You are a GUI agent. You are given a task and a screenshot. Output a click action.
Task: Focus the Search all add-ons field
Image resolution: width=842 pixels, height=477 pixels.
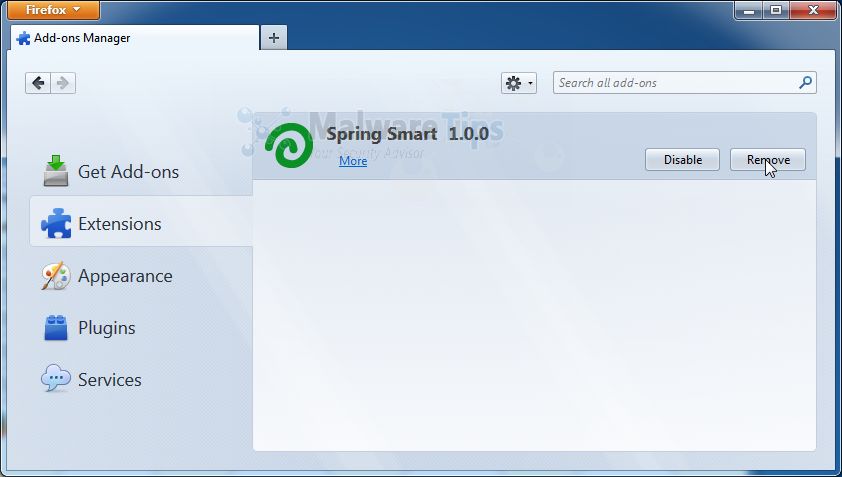(x=685, y=83)
